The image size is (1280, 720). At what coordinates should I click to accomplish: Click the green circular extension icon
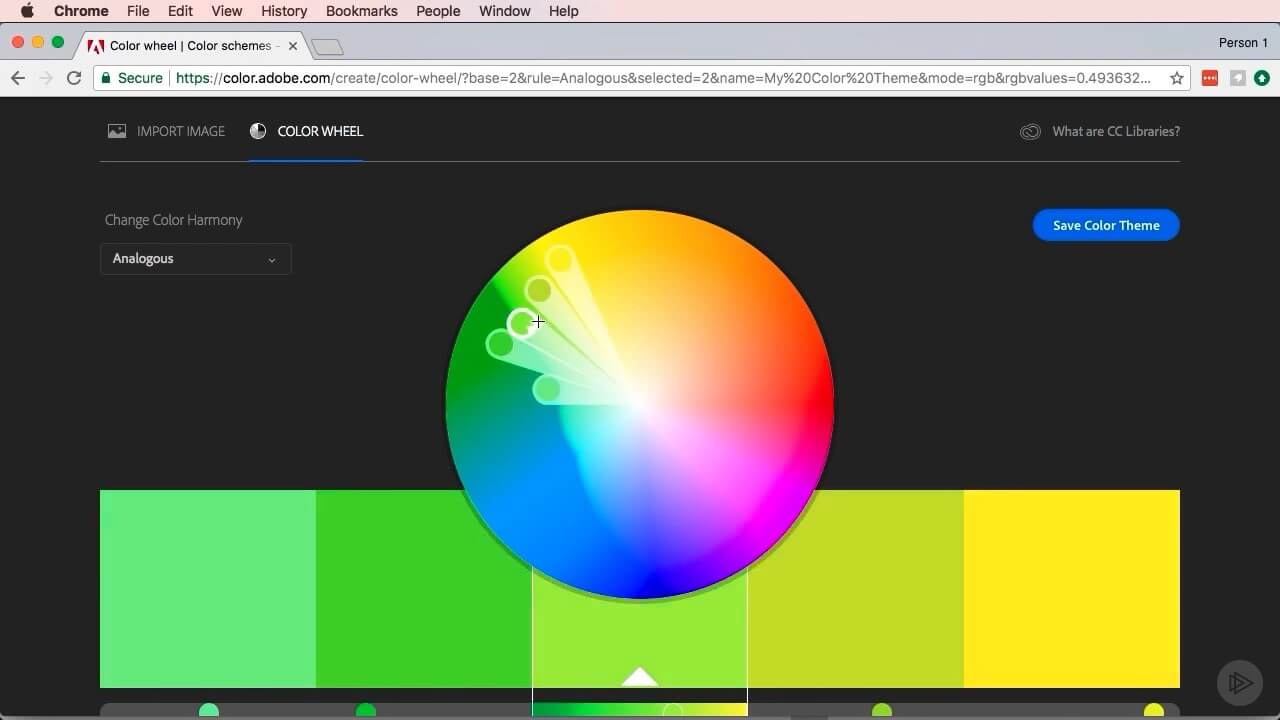(x=1262, y=78)
